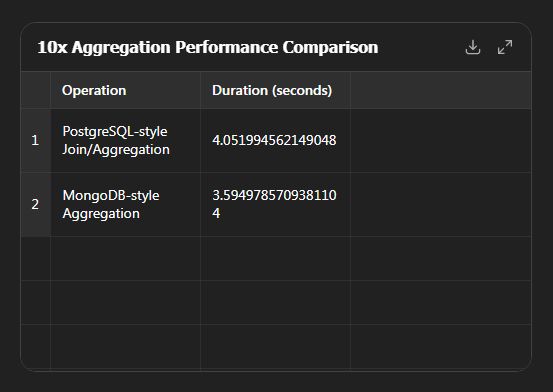
Task: Select row number 1
Action: pyautogui.click(x=36, y=140)
